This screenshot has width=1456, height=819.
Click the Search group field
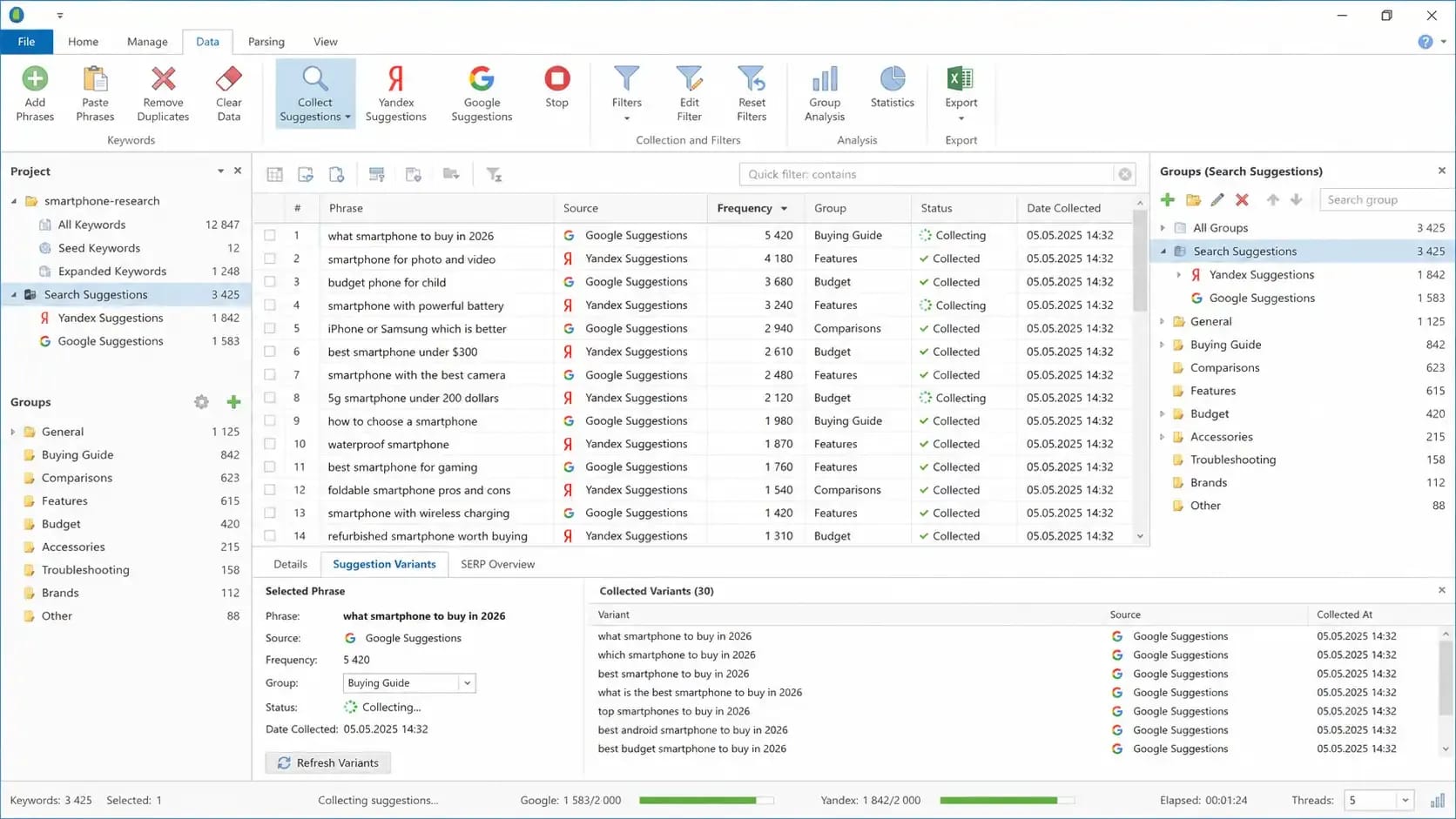pyautogui.click(x=1386, y=200)
